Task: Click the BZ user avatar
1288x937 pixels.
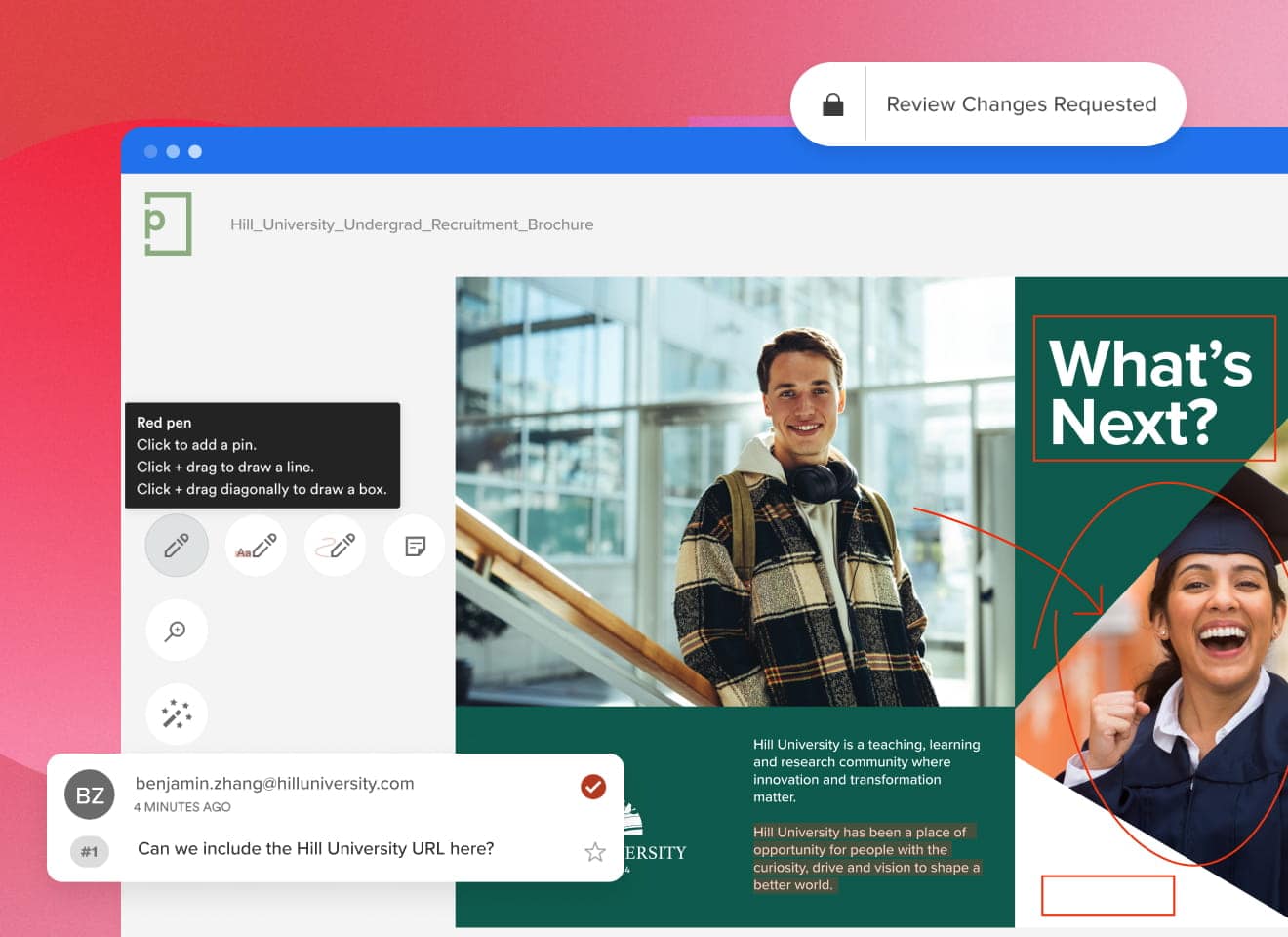Action: tap(90, 795)
